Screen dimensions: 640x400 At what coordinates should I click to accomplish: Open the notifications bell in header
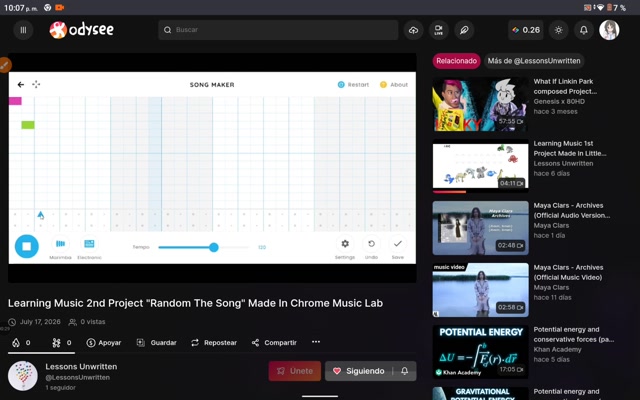point(584,30)
